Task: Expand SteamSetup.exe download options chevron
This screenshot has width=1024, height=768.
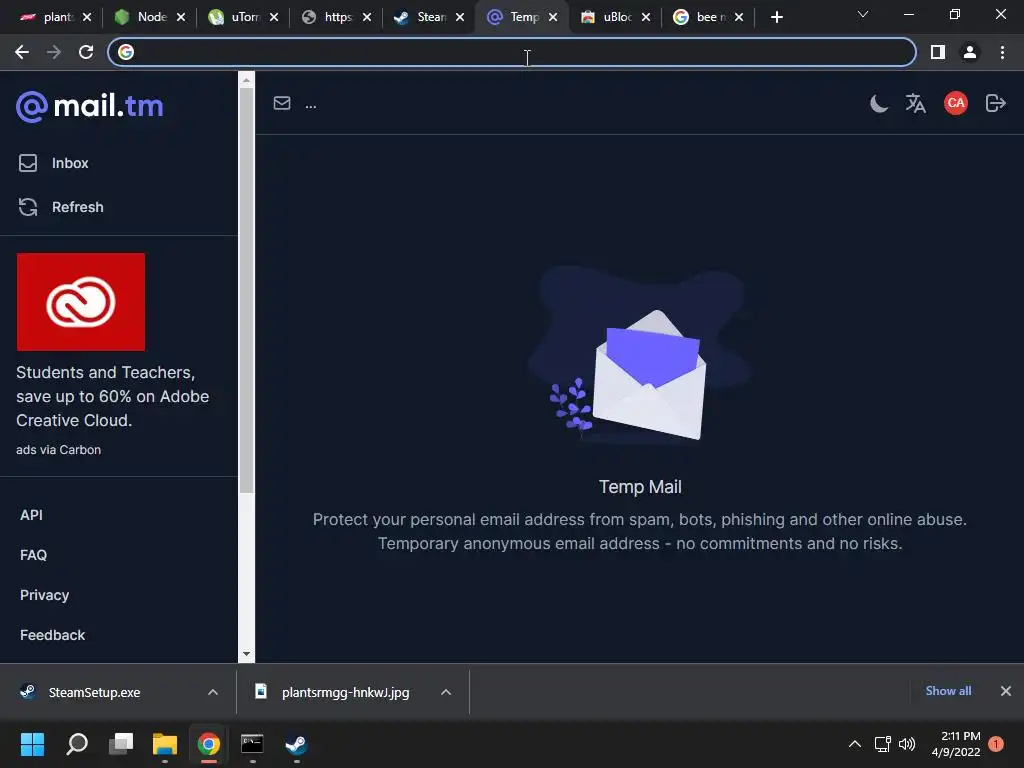Action: click(213, 692)
